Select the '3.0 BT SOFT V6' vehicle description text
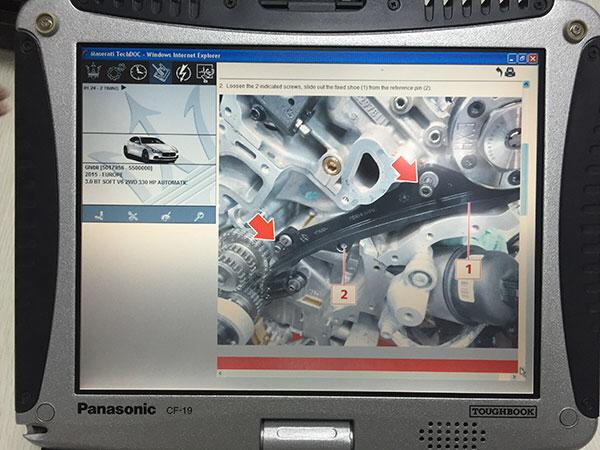The width and height of the screenshot is (600, 450). [x=136, y=183]
